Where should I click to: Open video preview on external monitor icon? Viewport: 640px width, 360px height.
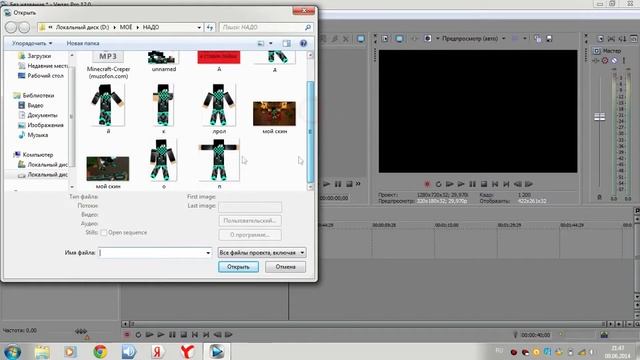coord(399,38)
